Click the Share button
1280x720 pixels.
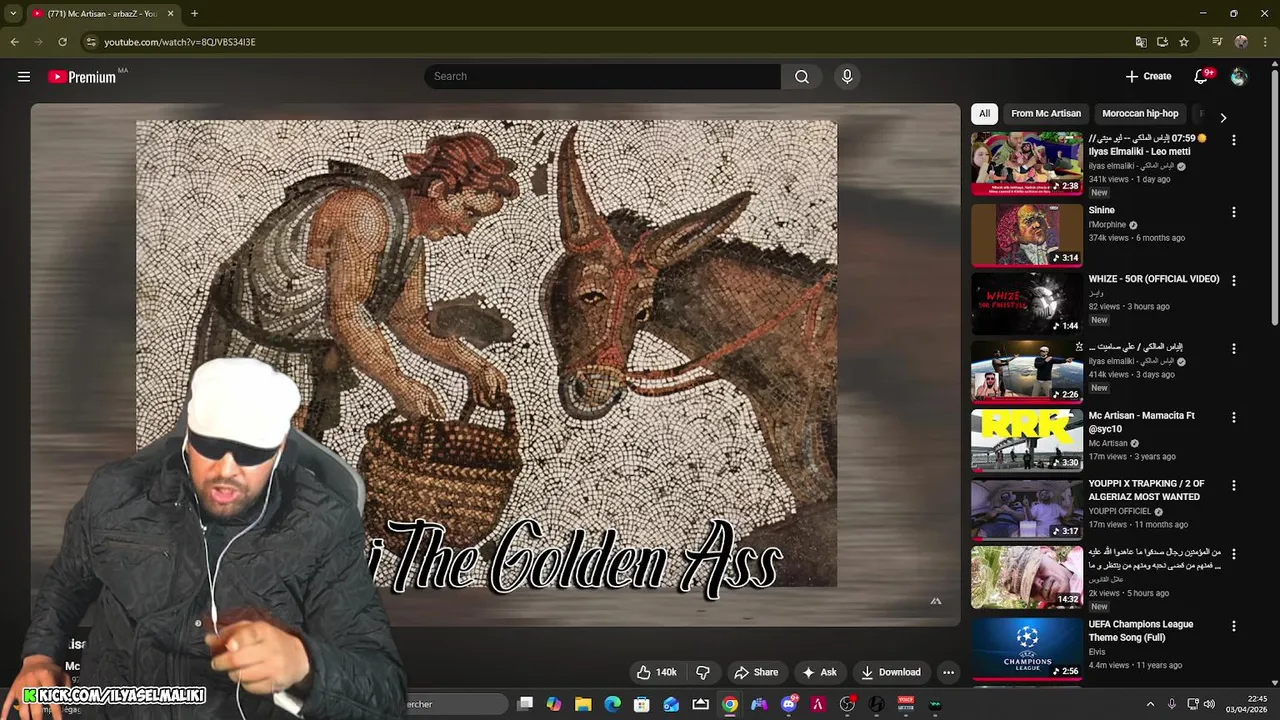(756, 672)
